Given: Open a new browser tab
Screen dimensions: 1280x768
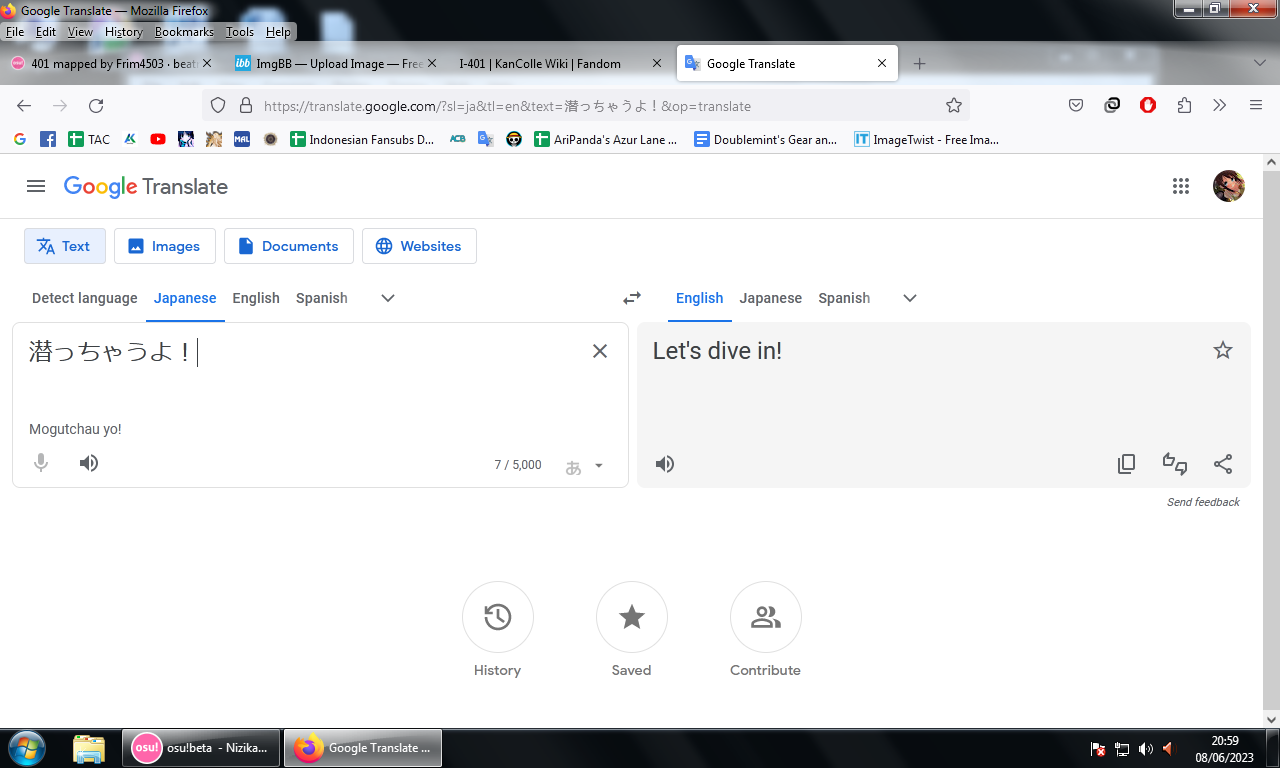Looking at the screenshot, I should (x=920, y=63).
